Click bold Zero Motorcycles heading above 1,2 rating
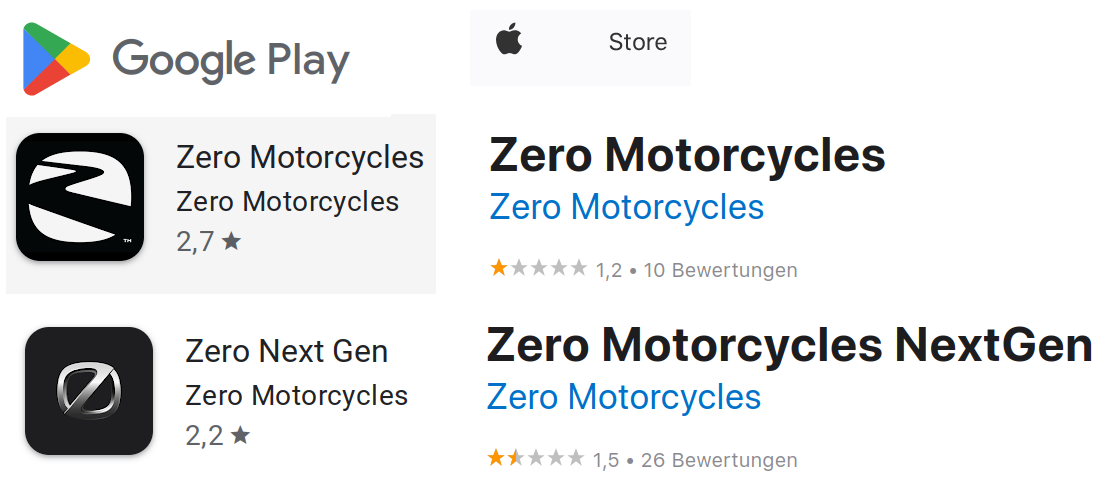This screenshot has height=486, width=1113. point(687,156)
